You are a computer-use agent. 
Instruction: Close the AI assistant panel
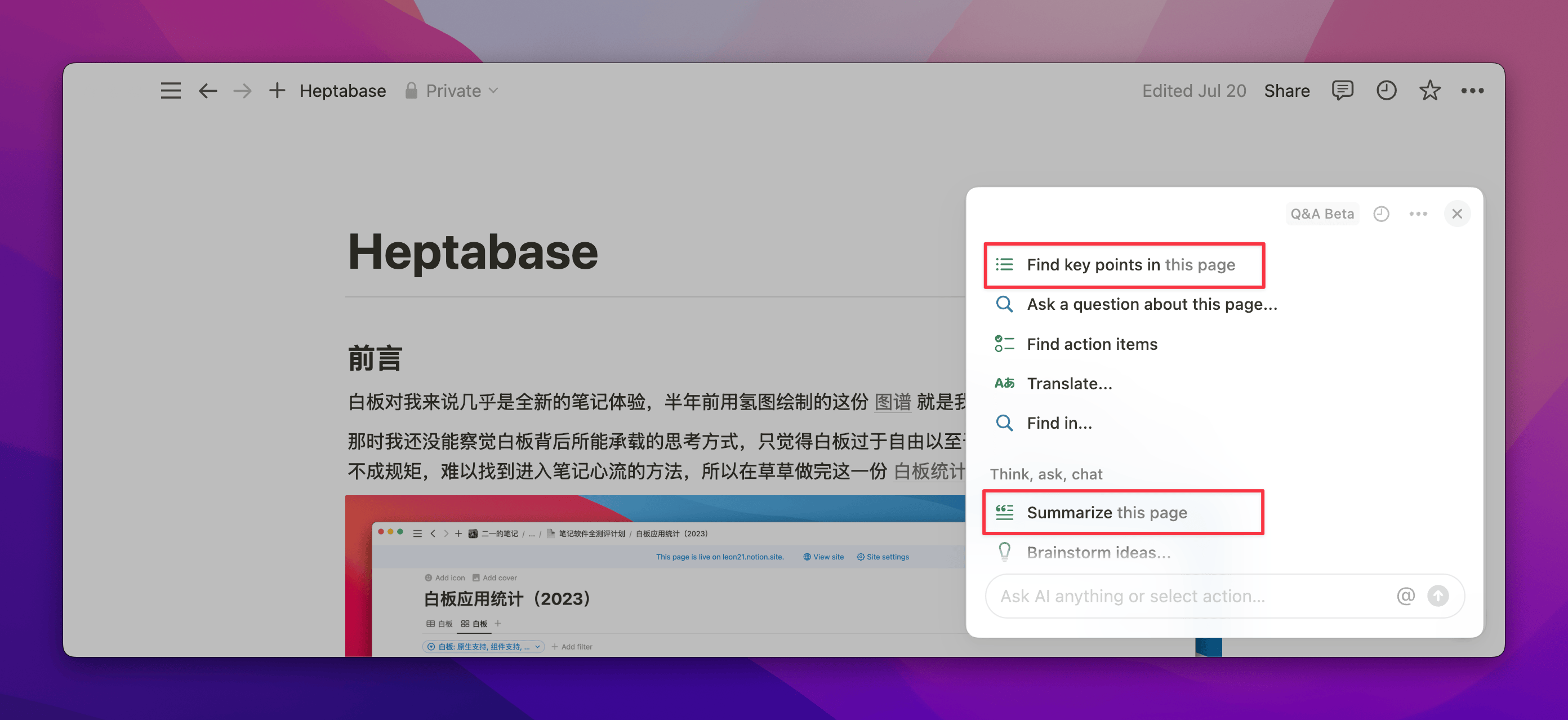(x=1456, y=214)
